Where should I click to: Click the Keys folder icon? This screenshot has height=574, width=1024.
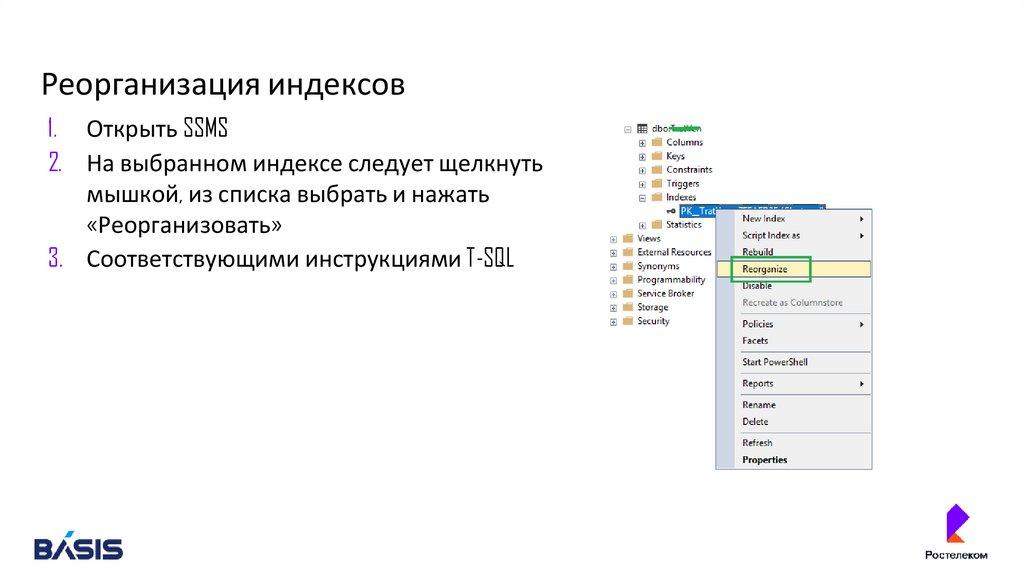pos(657,156)
